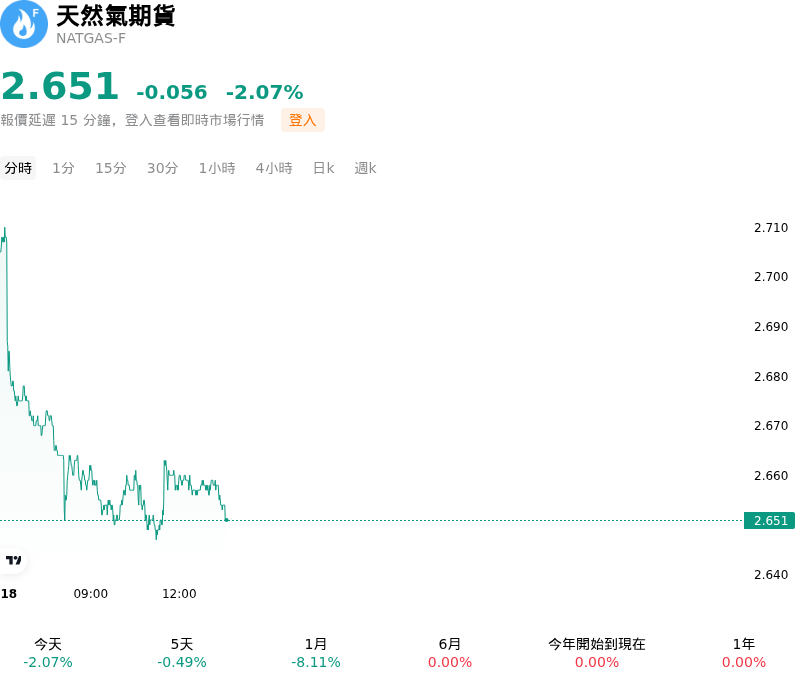Viewport: 800px width, 682px height.
Task: Select the 5天 performance range
Action: 182,653
